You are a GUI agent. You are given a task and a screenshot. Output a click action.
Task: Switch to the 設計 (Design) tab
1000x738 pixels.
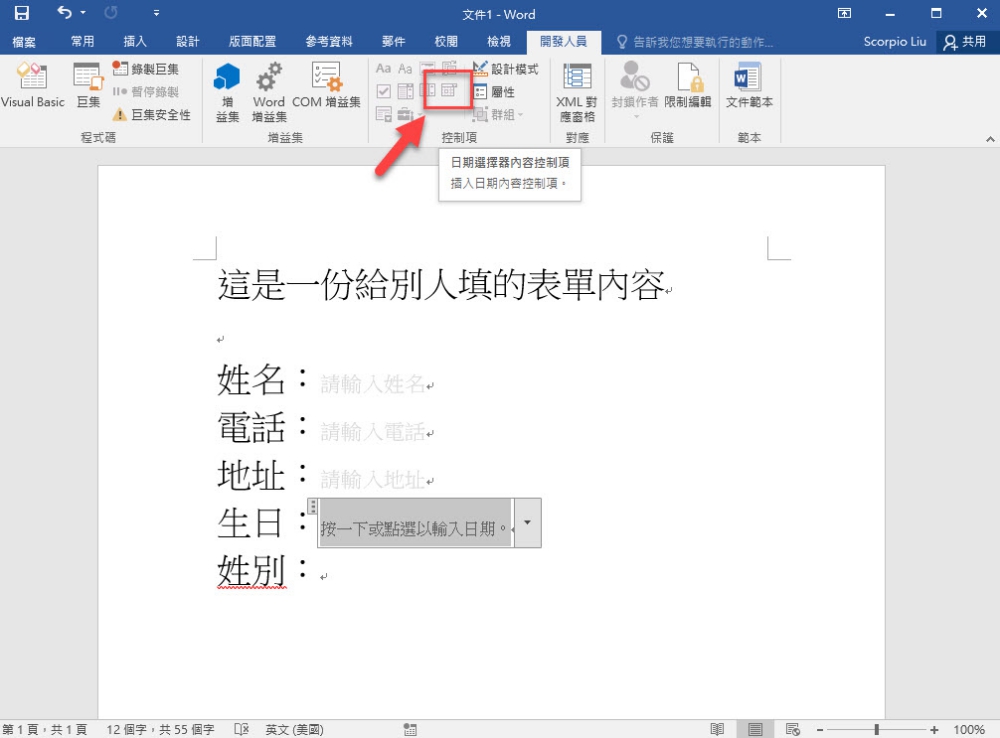(188, 41)
